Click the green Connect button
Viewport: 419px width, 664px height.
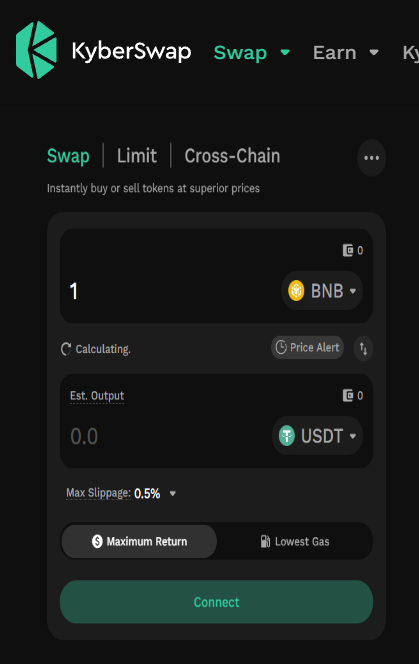(x=216, y=602)
